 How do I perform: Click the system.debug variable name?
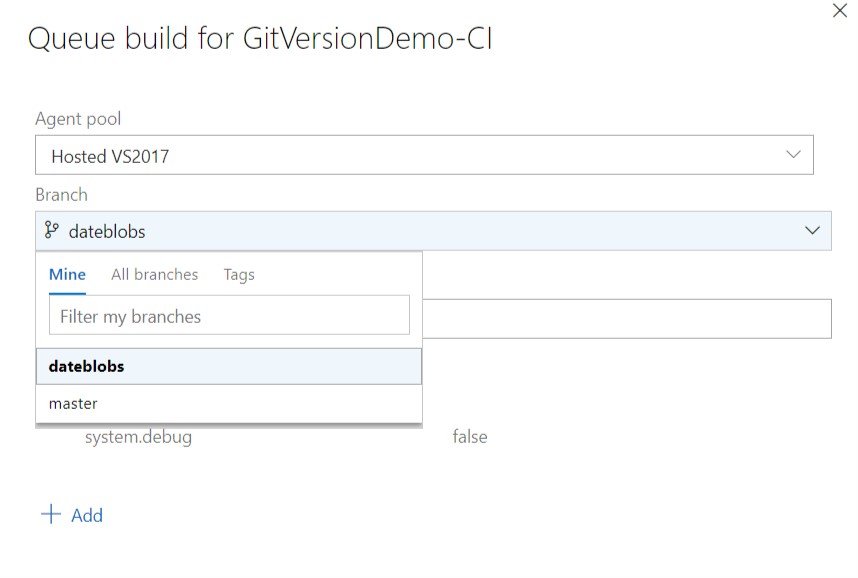pyautogui.click(x=138, y=437)
